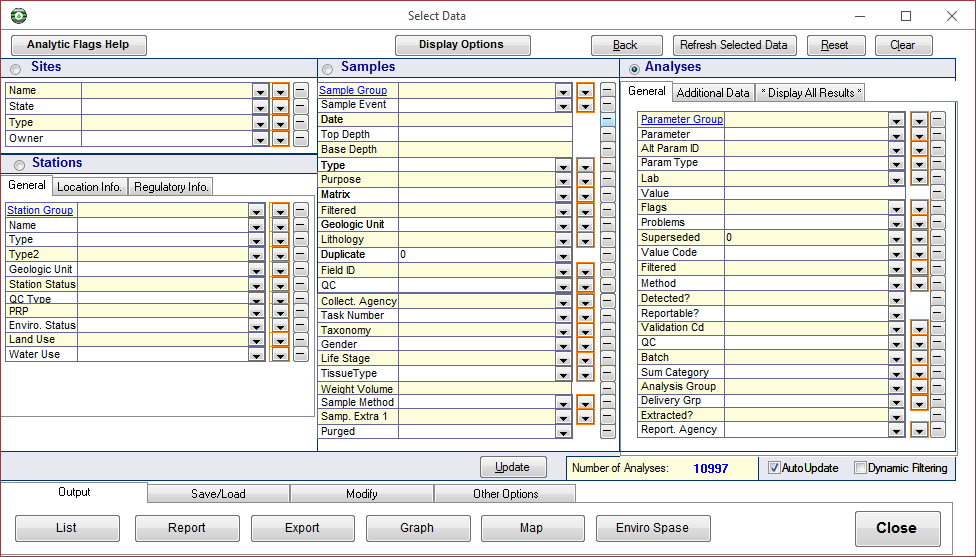Click the Export output button

click(303, 528)
